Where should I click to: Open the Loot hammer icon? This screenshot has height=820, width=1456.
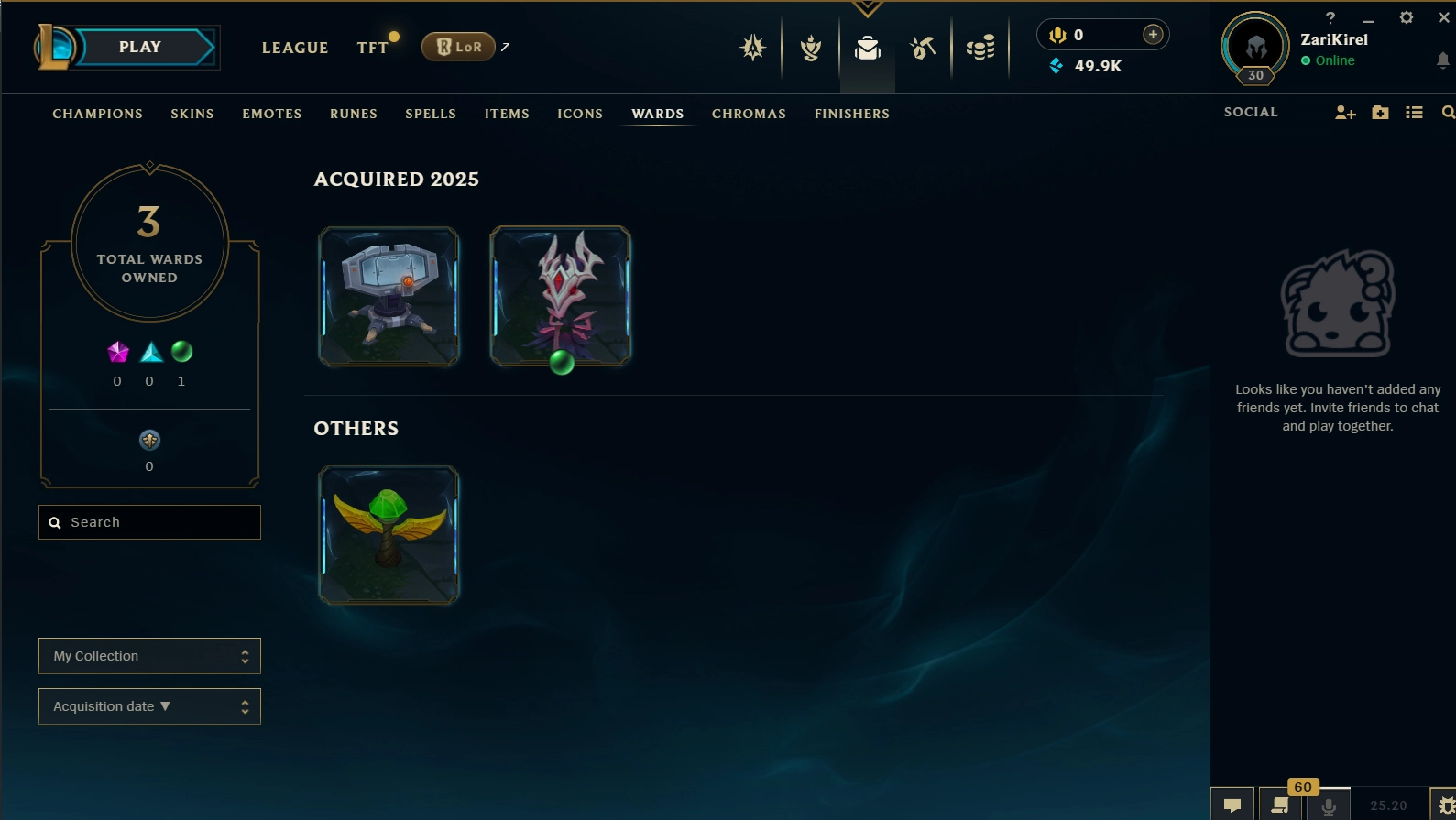(923, 48)
